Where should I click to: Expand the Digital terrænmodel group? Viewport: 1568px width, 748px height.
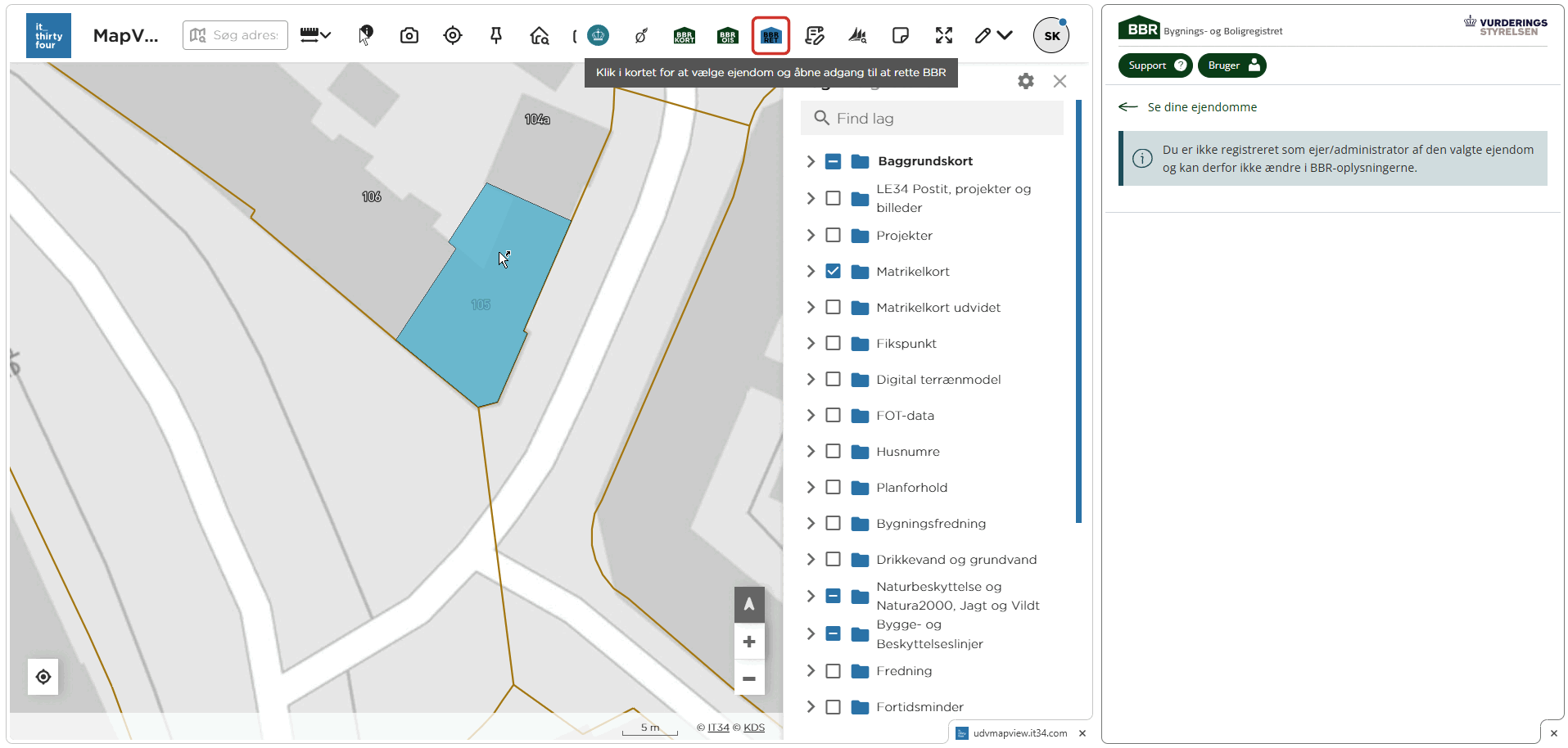point(811,379)
